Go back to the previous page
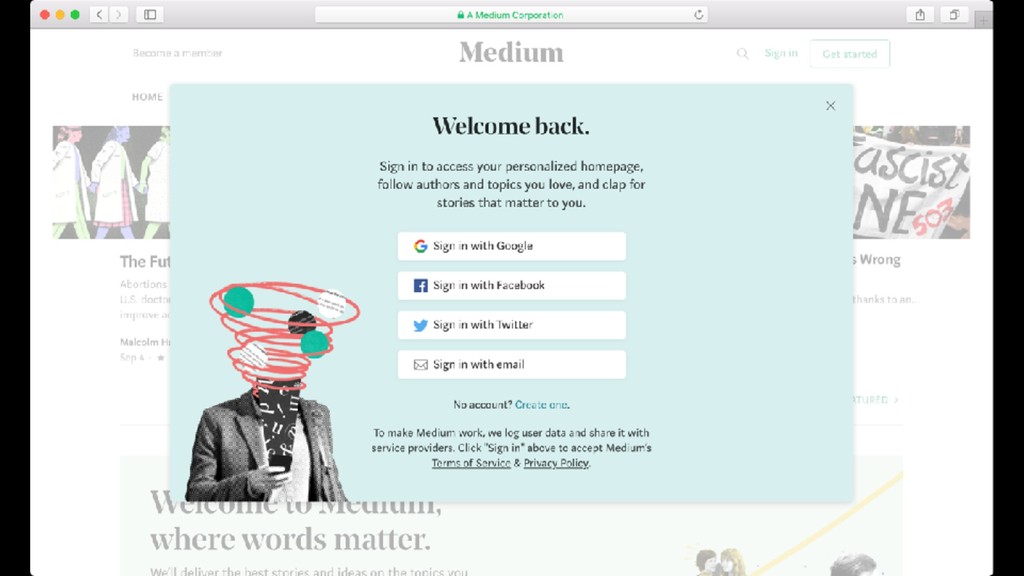The image size is (1024, 576). tap(99, 14)
